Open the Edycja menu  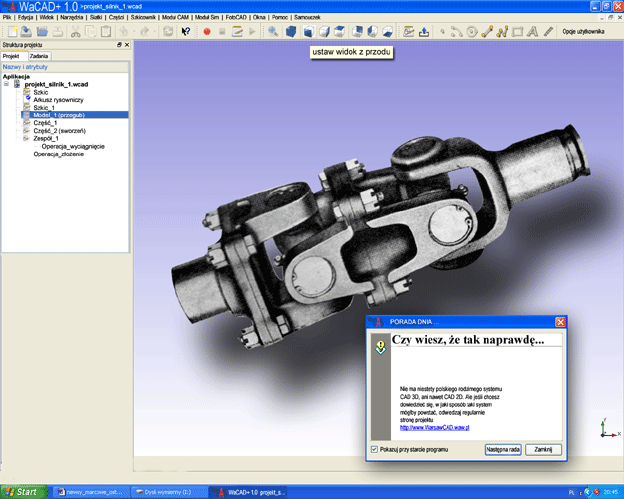(25, 17)
